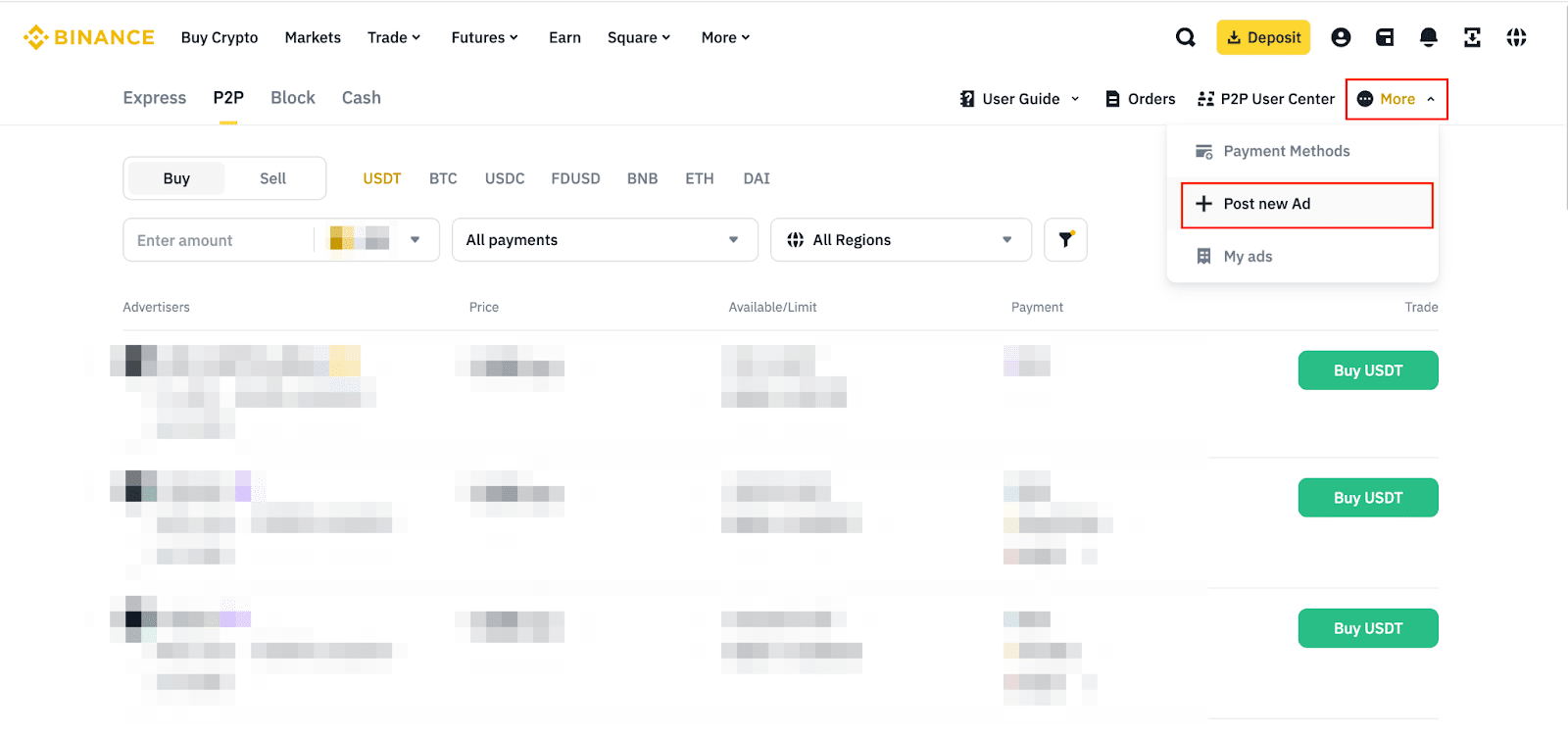This screenshot has height=737, width=1568.
Task: Click Buy USDT for third advertiser
Action: click(x=1368, y=628)
